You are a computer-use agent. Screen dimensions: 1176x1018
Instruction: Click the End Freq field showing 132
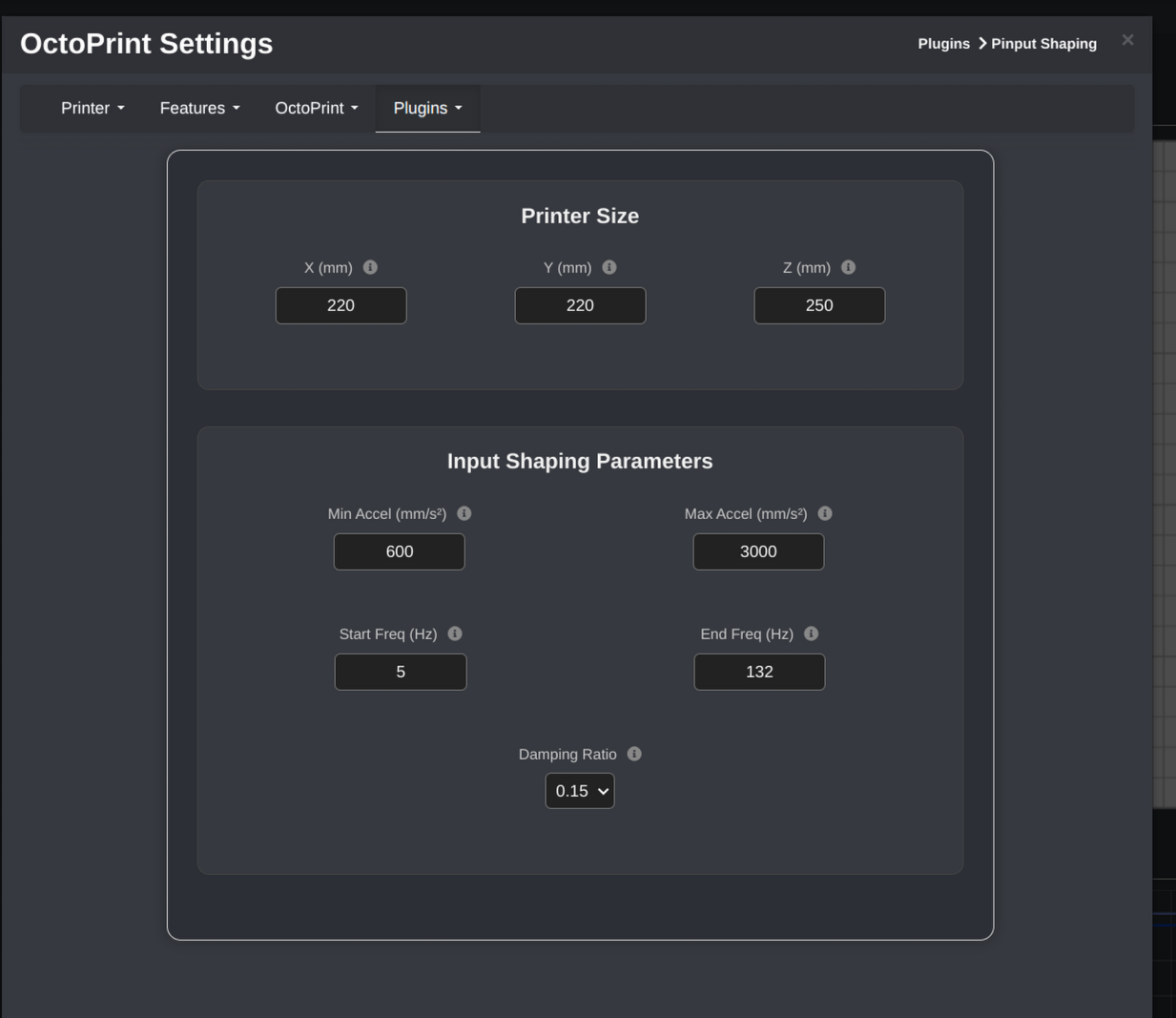pos(759,672)
